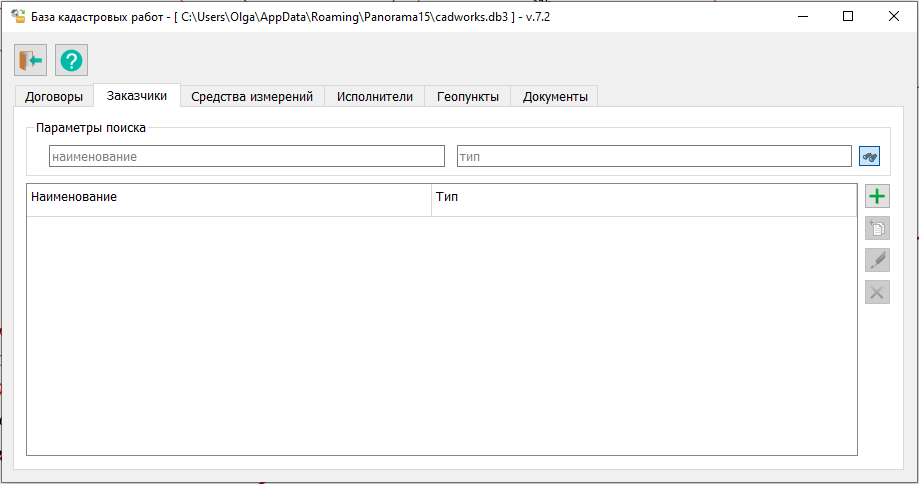Screen dimensions: 919x484
Task: Switch to the Геопункты tab
Action: point(467,97)
